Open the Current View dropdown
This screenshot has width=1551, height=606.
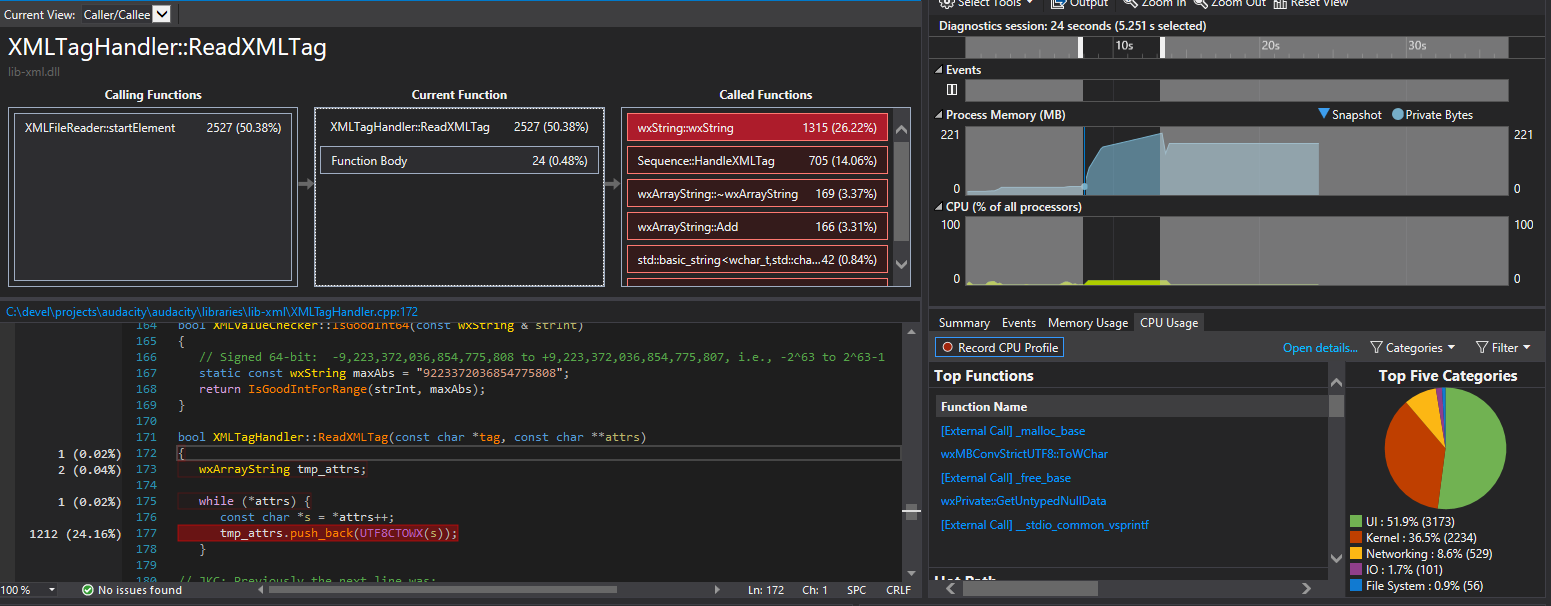pyautogui.click(x=161, y=14)
